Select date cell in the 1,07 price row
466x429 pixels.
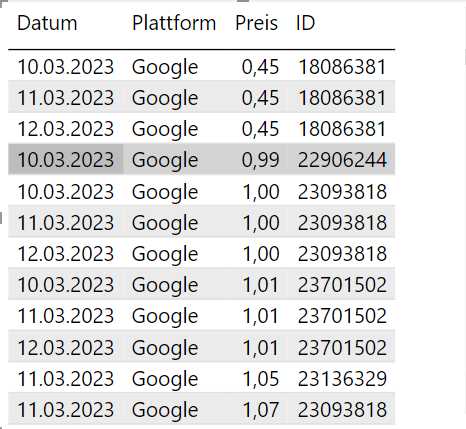click(x=65, y=410)
